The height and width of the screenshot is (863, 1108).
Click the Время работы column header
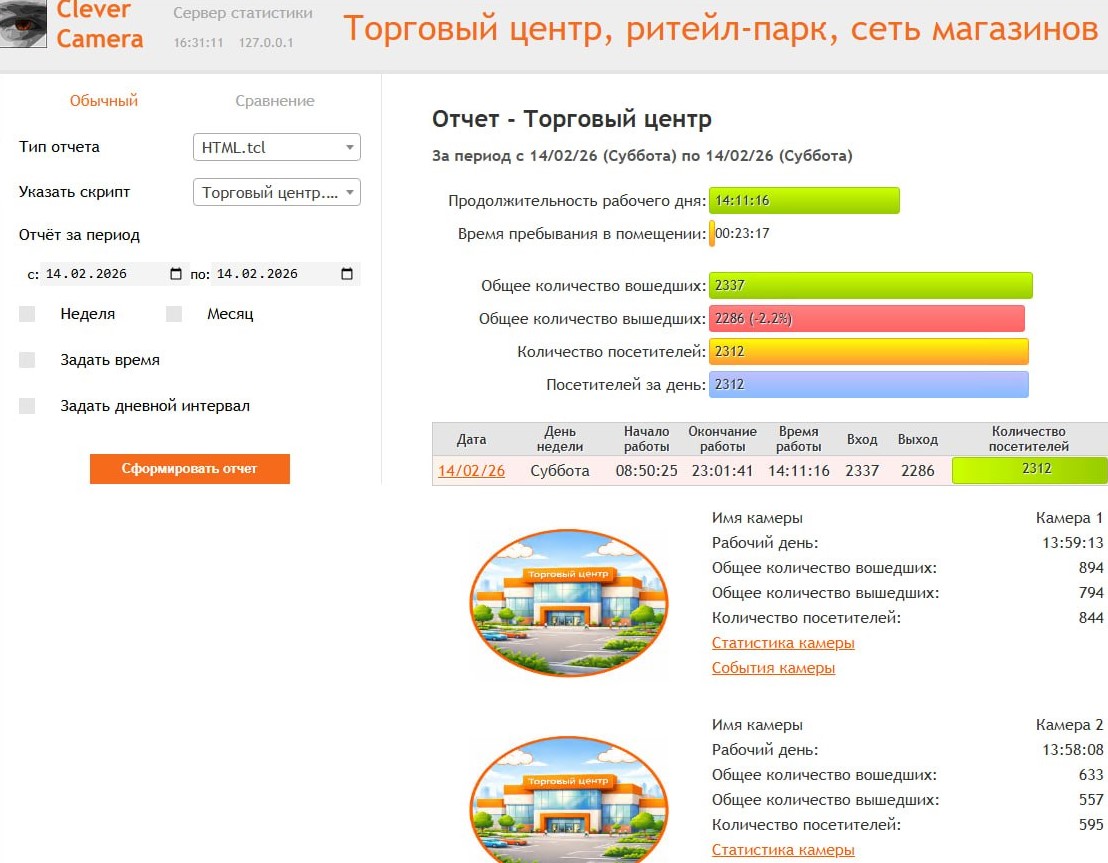pos(798,439)
